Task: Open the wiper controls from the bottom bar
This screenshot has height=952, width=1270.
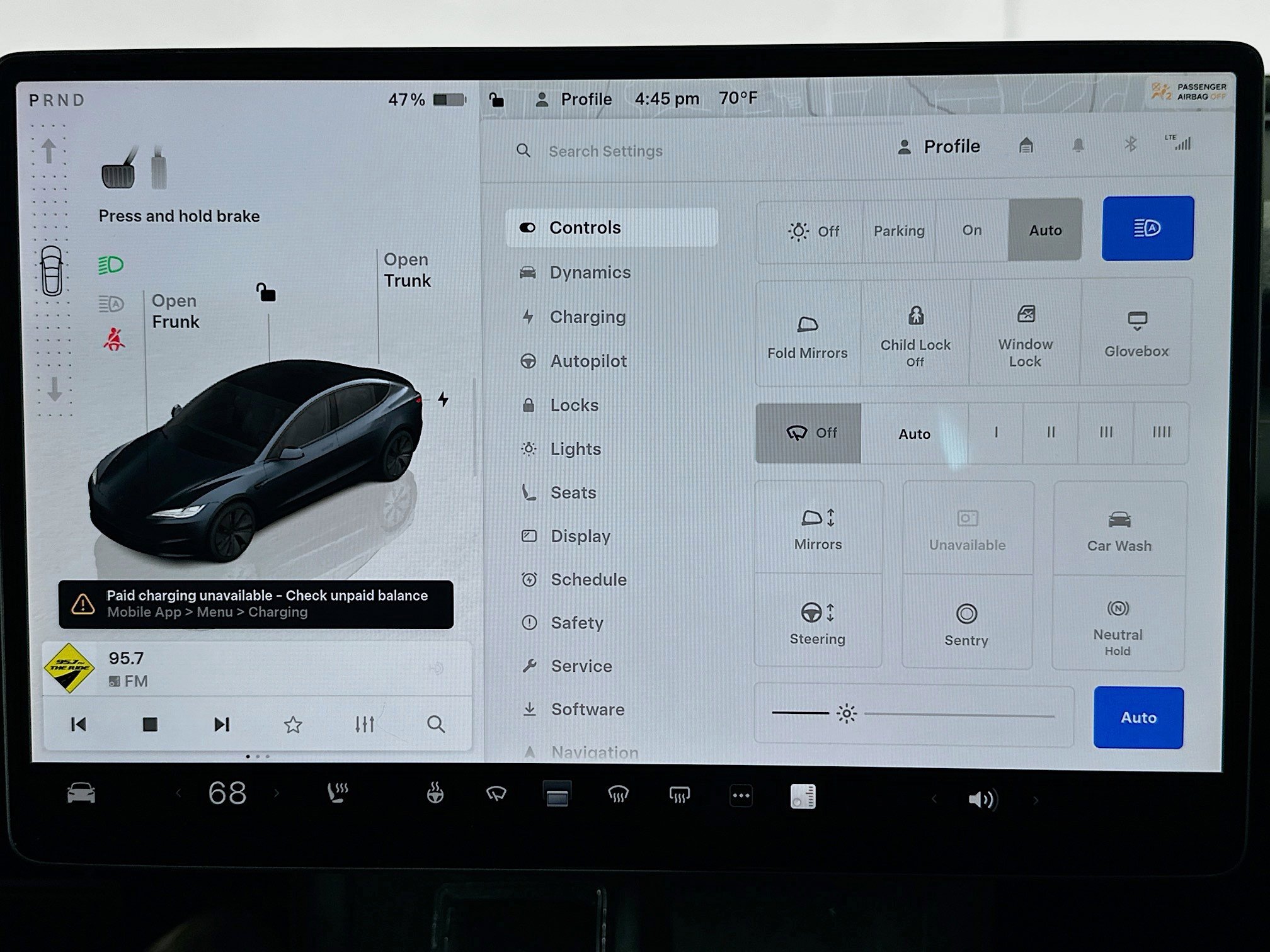Action: coord(497,795)
